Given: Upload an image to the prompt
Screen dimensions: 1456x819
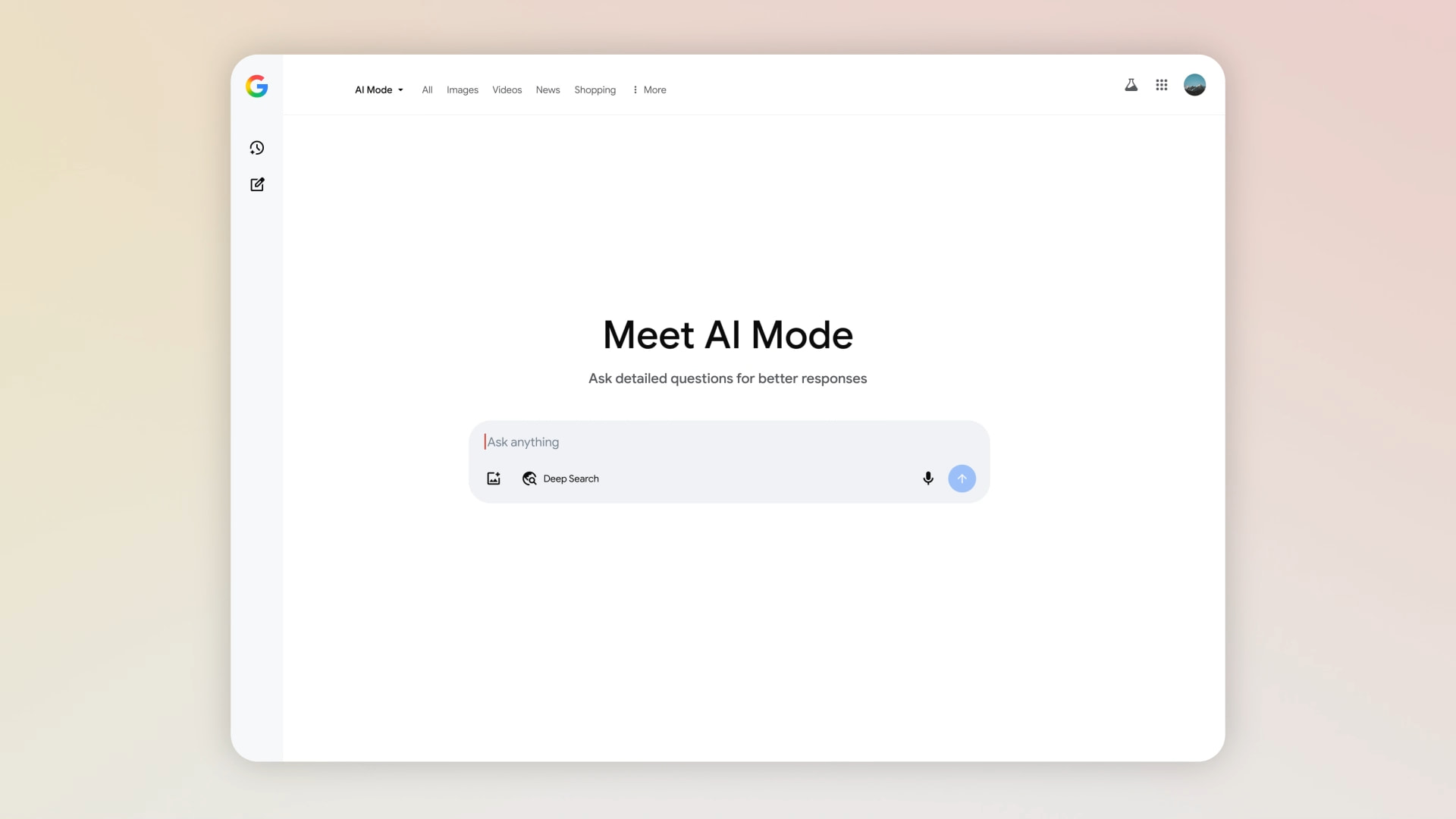Looking at the screenshot, I should click(x=494, y=479).
